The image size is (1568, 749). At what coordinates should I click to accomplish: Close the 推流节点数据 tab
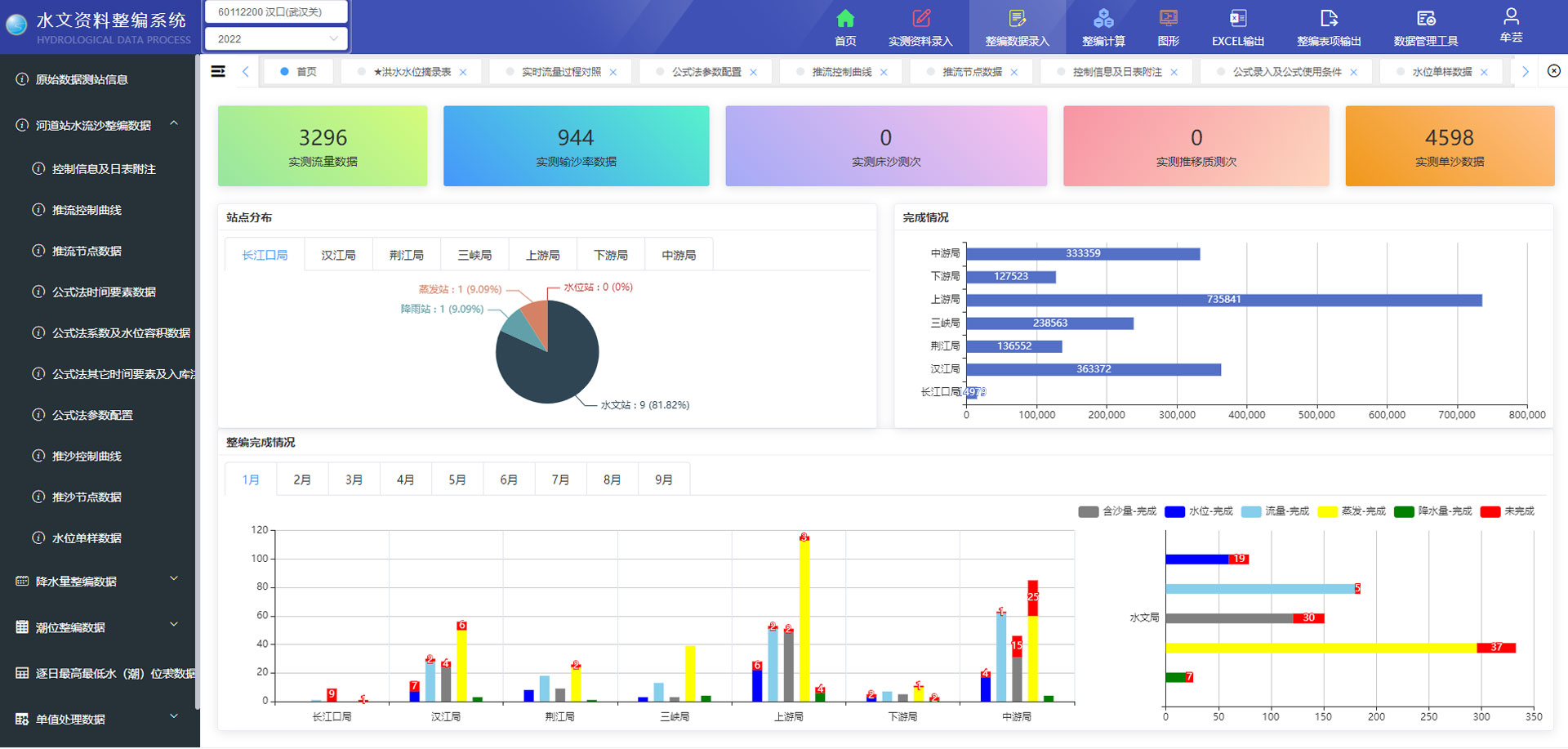(1014, 72)
